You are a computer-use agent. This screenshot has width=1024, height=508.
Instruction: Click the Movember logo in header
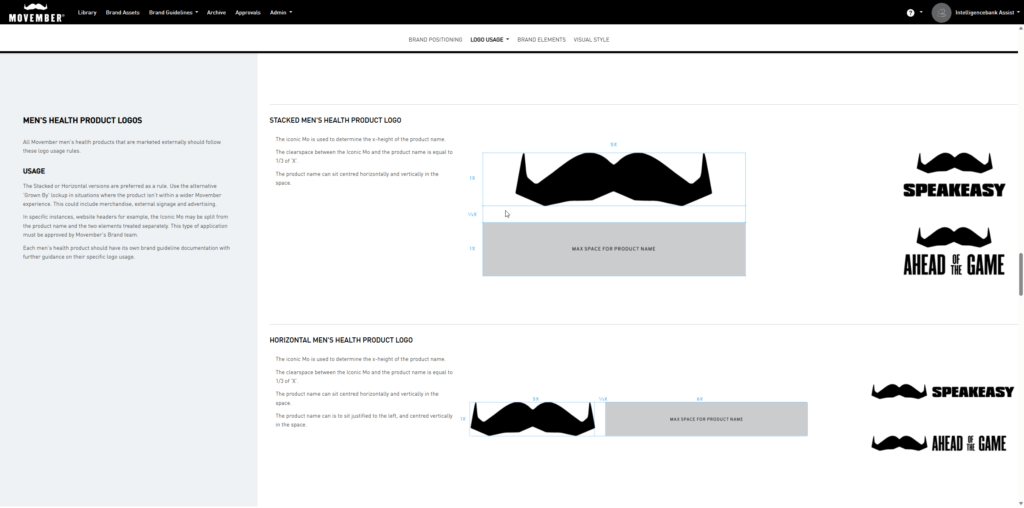pos(37,12)
